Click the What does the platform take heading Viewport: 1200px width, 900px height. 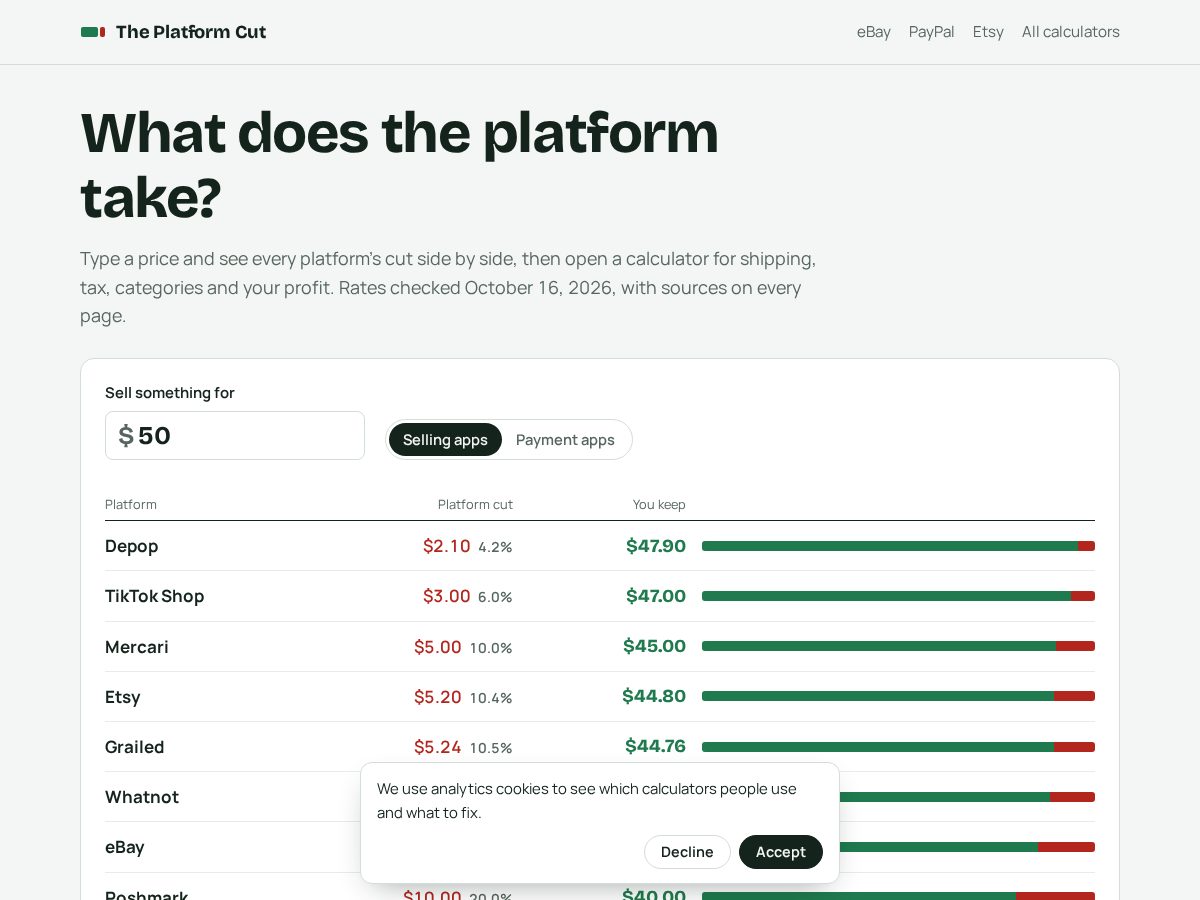click(x=400, y=165)
